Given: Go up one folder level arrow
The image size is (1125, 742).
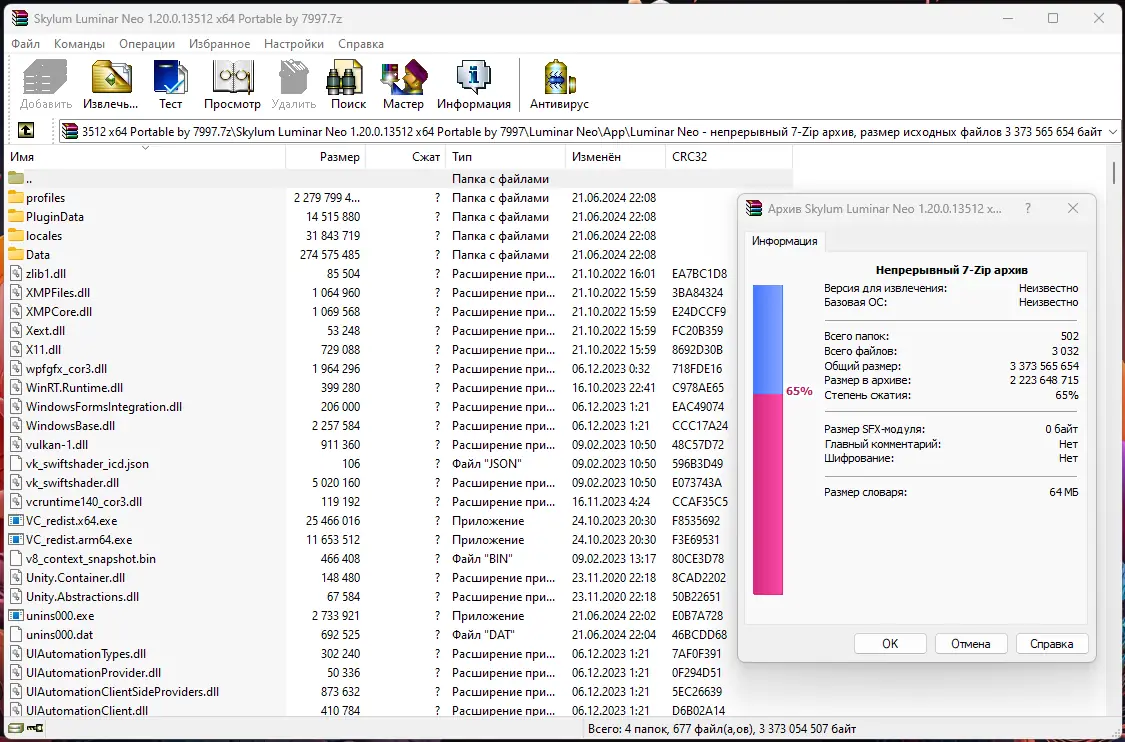Looking at the screenshot, I should (x=25, y=131).
